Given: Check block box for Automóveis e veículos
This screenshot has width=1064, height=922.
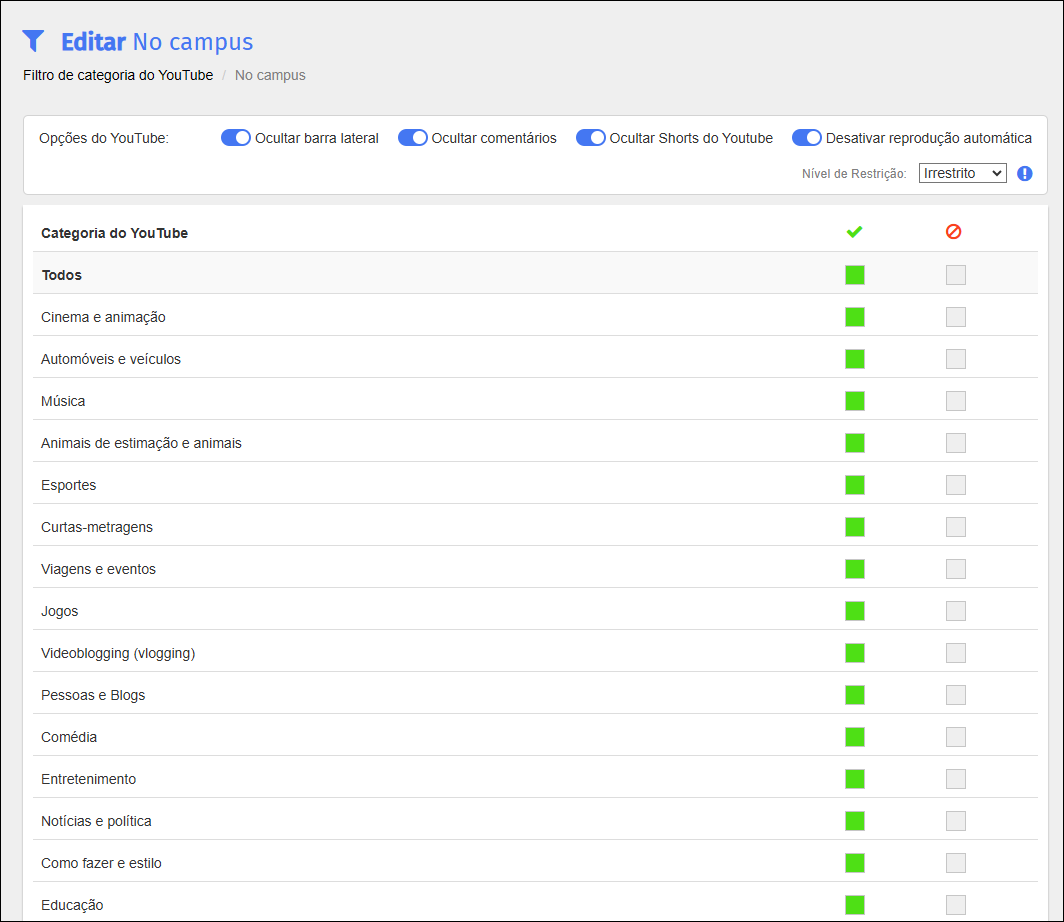Looking at the screenshot, I should 955,359.
